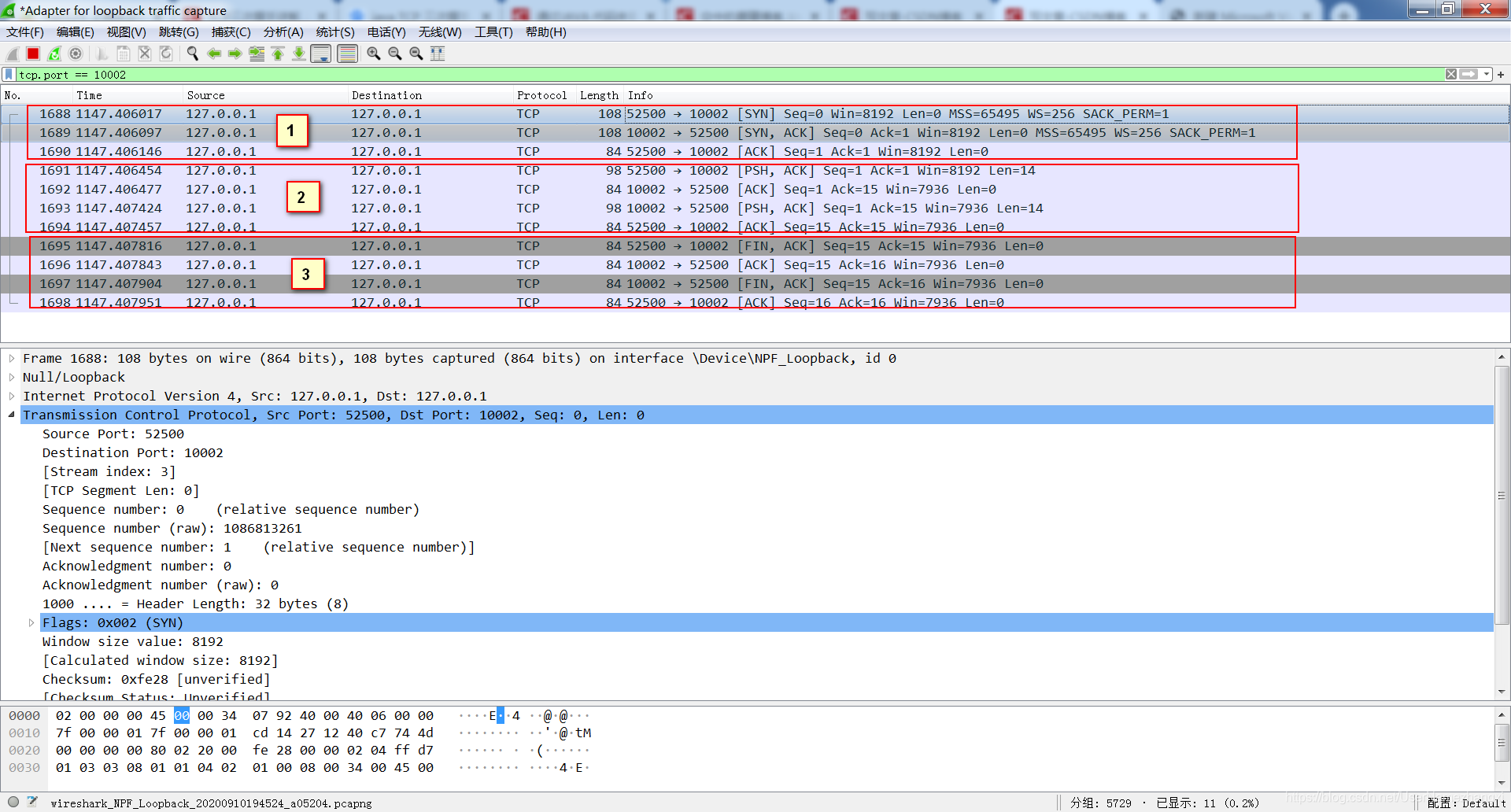
Task: Click details pane scrollbar down arrow
Action: coord(1502,692)
